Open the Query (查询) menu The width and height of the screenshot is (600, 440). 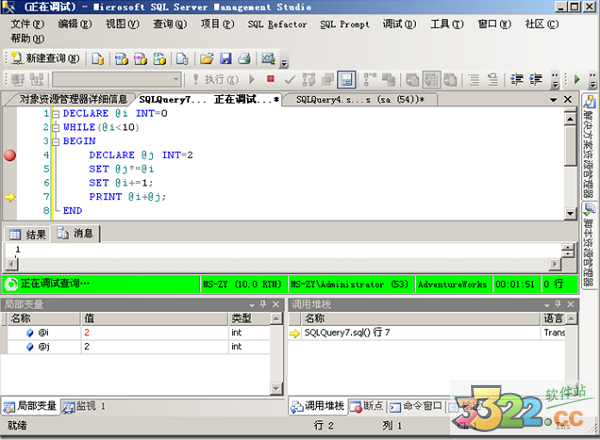168,23
